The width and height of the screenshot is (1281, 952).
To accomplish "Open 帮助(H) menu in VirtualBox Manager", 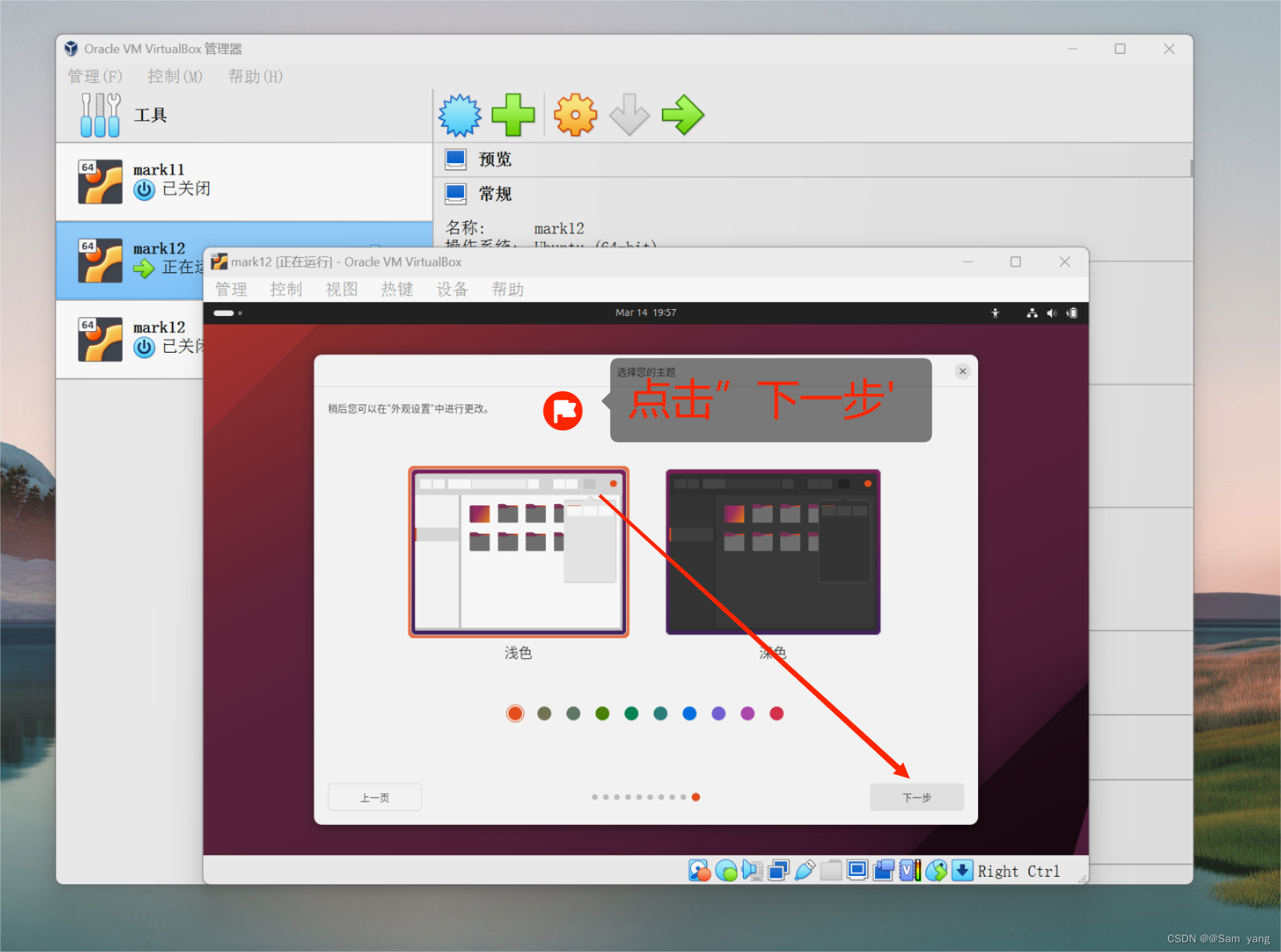I will 255,76.
